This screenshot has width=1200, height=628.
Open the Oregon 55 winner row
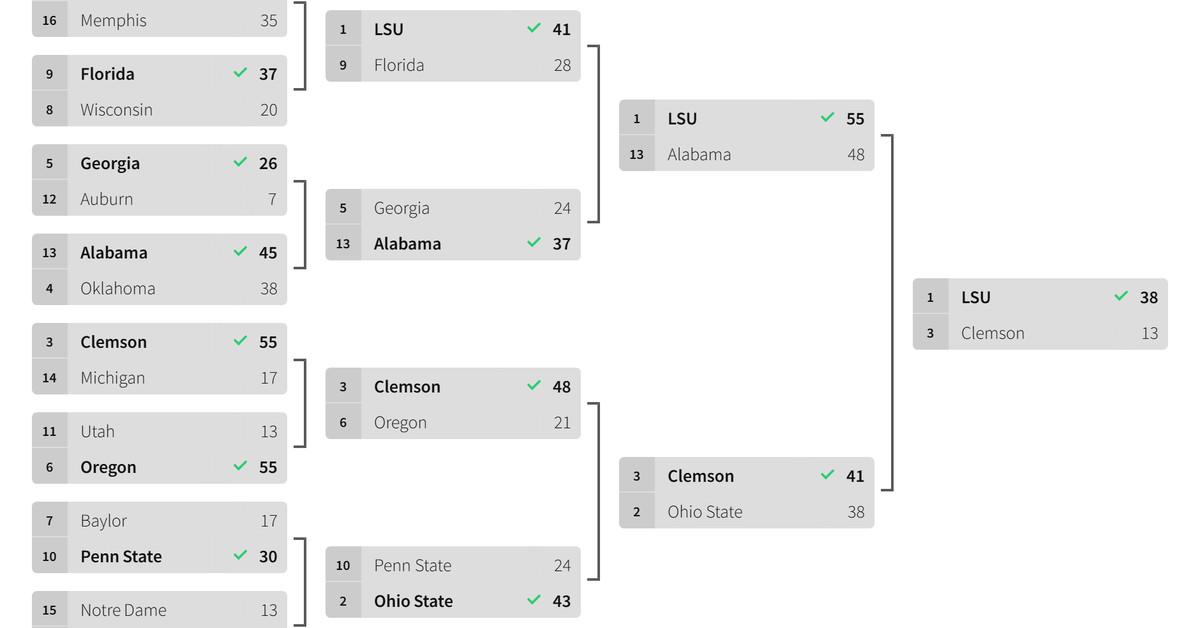[x=159, y=467]
